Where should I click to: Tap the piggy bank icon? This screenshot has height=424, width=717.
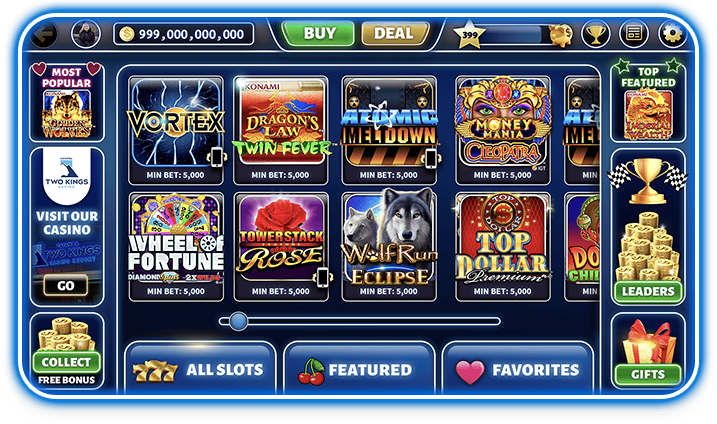click(561, 35)
